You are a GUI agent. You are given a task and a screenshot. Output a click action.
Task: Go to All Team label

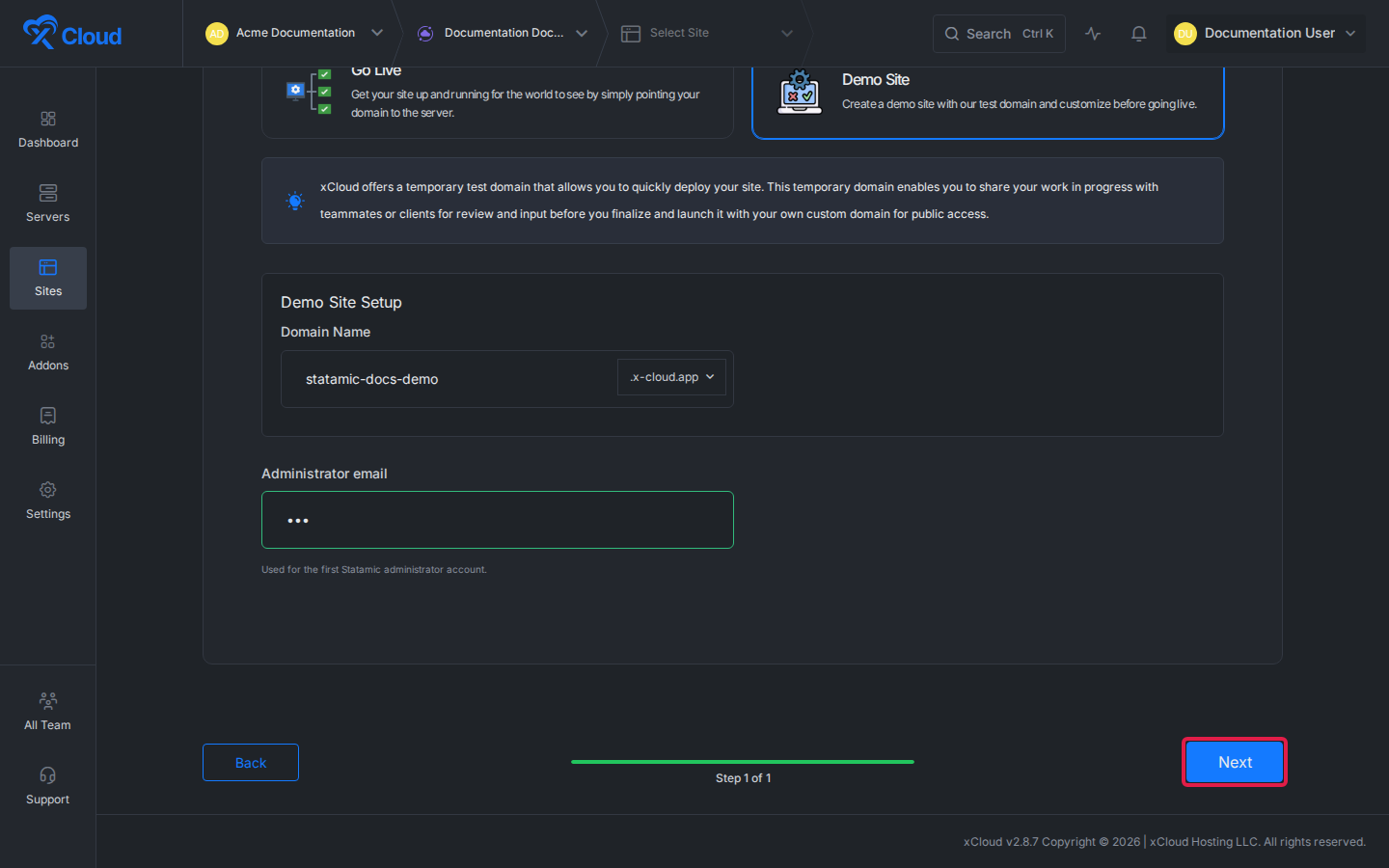click(x=48, y=725)
